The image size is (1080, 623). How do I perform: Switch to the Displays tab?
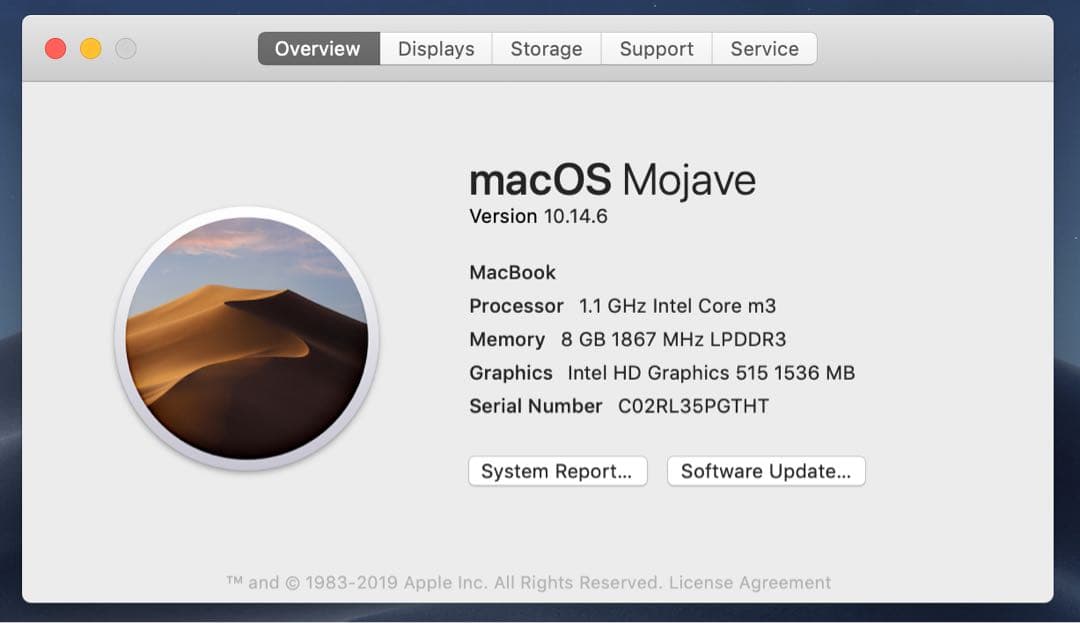435,48
